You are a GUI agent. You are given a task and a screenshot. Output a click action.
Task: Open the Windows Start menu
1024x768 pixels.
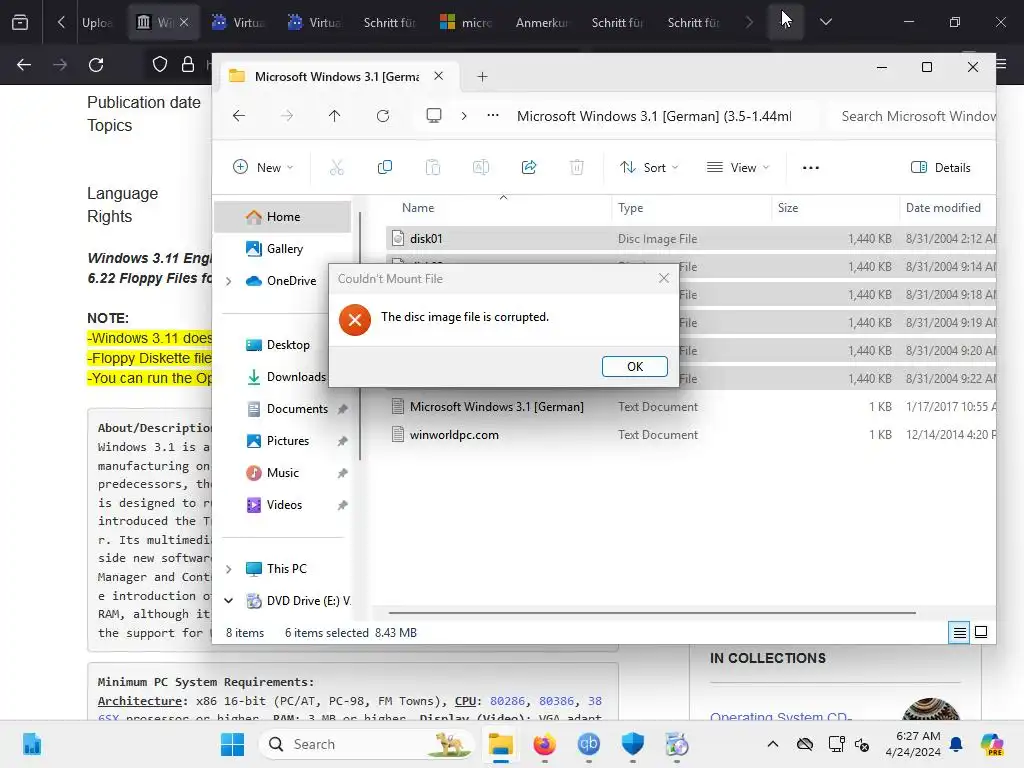pos(232,744)
